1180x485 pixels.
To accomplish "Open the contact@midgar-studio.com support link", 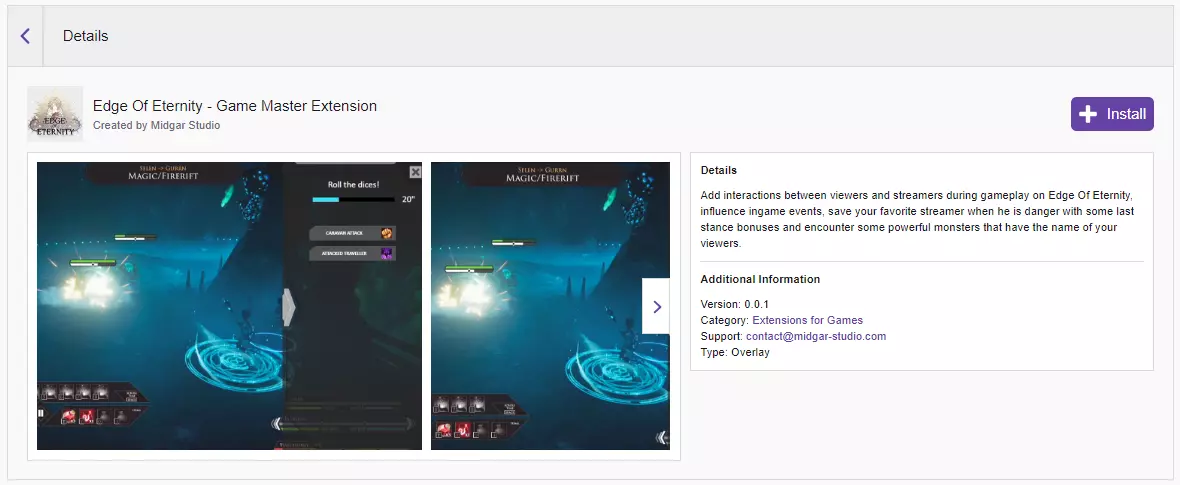I will (x=816, y=336).
